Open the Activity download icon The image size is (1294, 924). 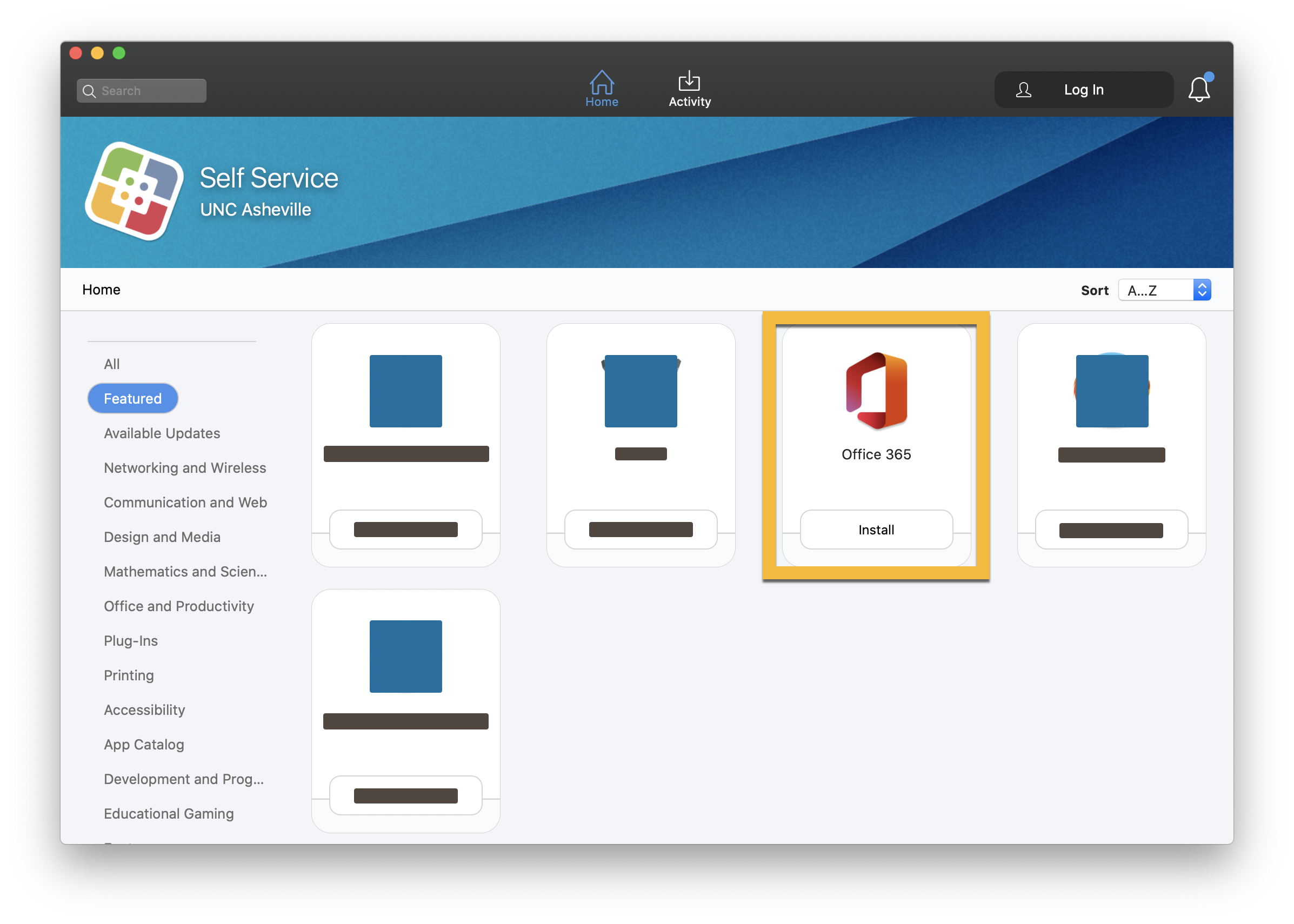click(689, 82)
